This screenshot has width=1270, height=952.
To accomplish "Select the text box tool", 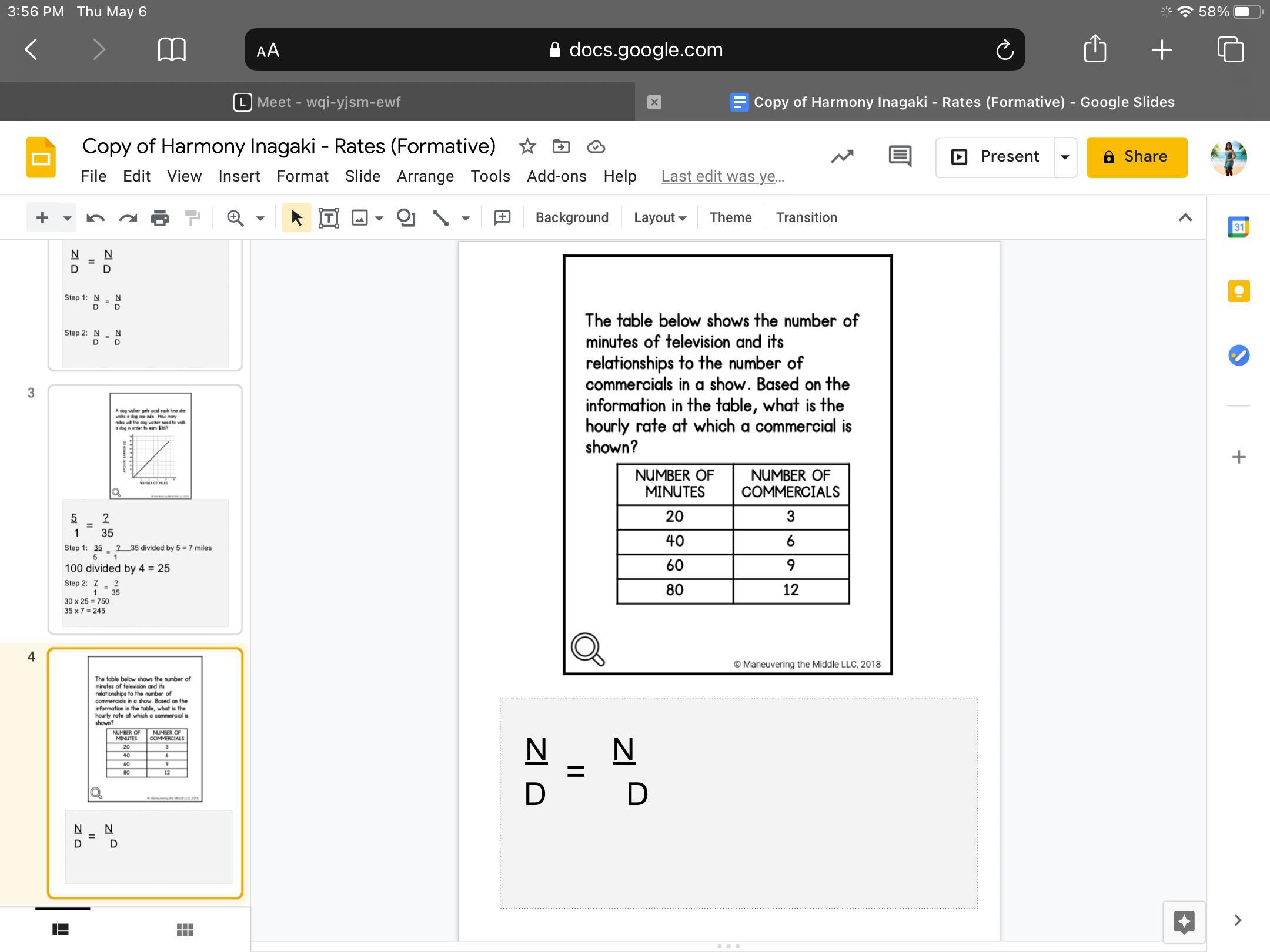I will [x=329, y=218].
